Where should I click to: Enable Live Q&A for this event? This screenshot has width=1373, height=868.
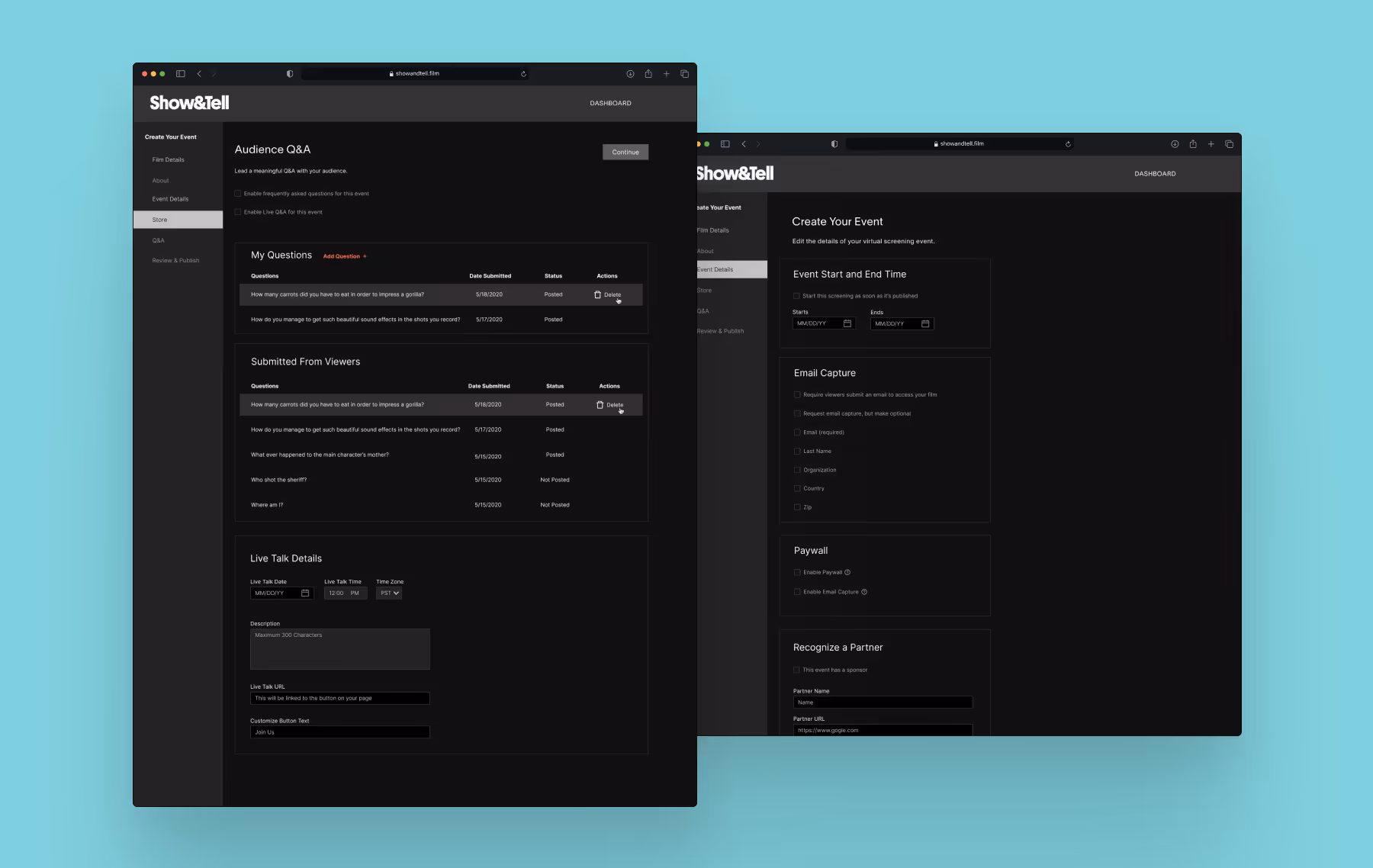(x=238, y=212)
